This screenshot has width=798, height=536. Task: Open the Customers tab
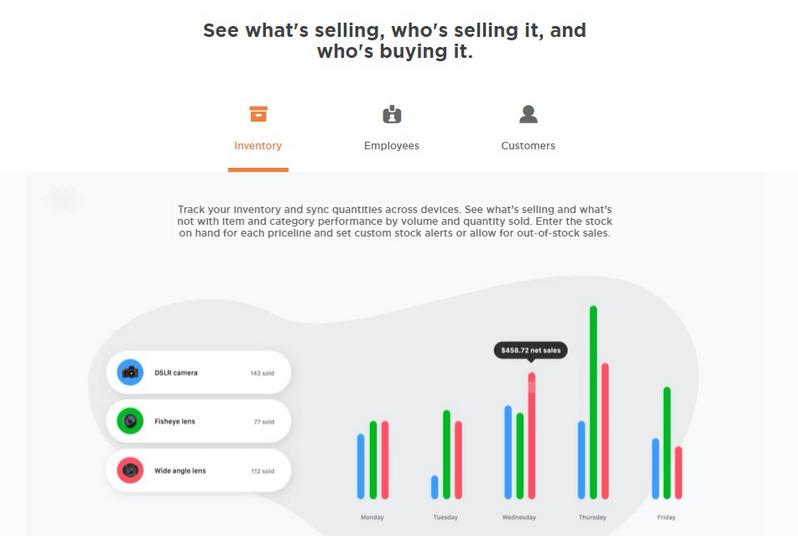[528, 146]
